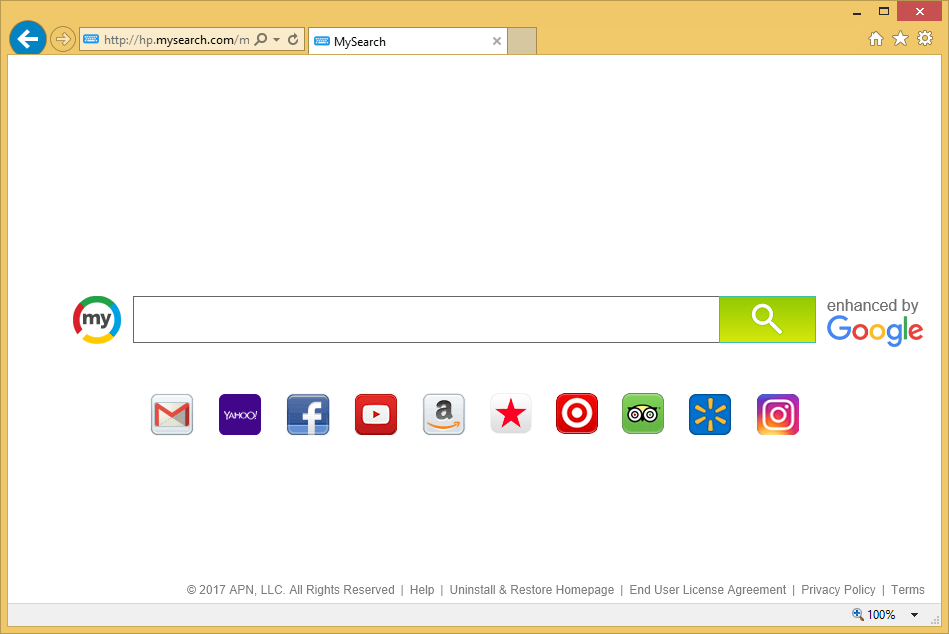This screenshot has width=949, height=634.
Task: Expand the address bar search dropdown arrow
Action: [276, 40]
